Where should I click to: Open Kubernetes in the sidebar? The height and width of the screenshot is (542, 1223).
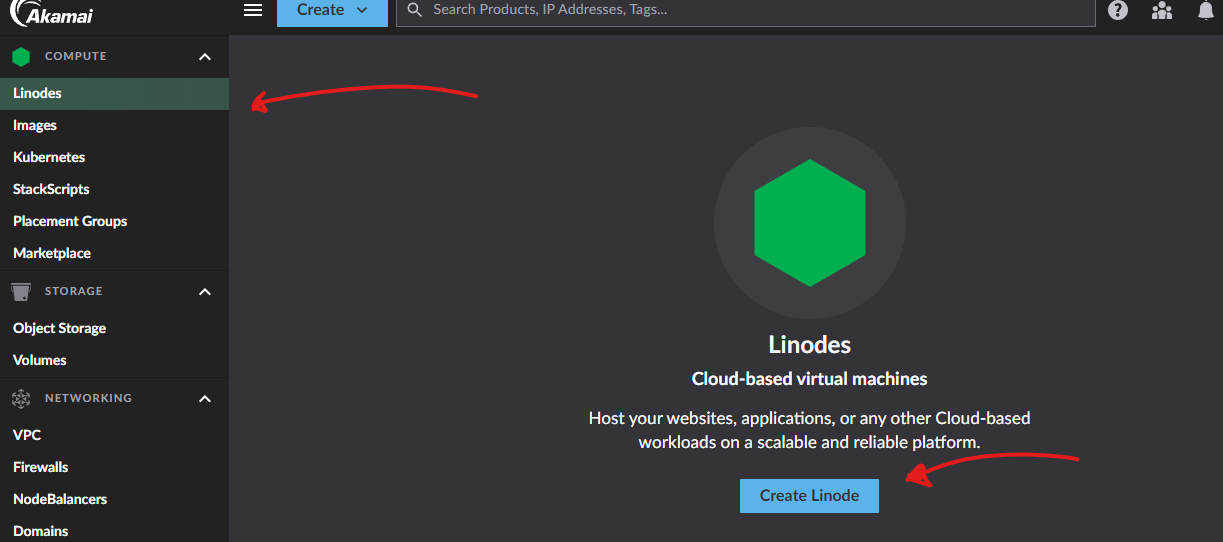click(x=114, y=157)
